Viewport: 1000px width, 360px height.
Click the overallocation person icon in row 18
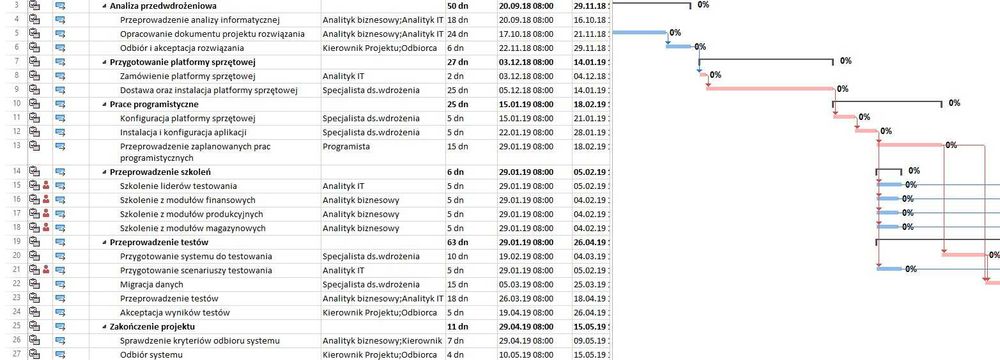point(46,228)
